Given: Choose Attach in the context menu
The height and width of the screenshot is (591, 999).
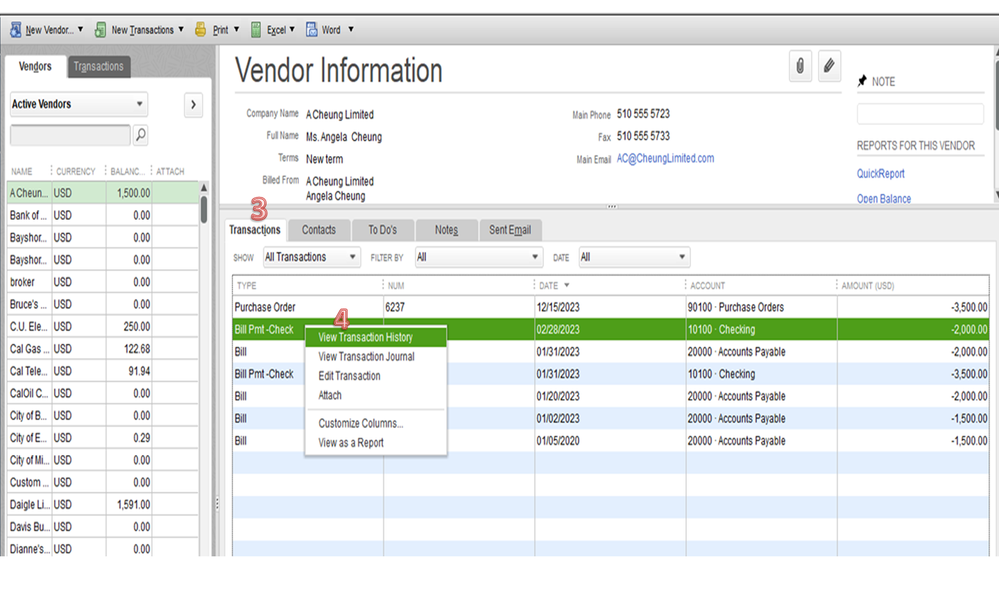Looking at the screenshot, I should tap(375, 395).
